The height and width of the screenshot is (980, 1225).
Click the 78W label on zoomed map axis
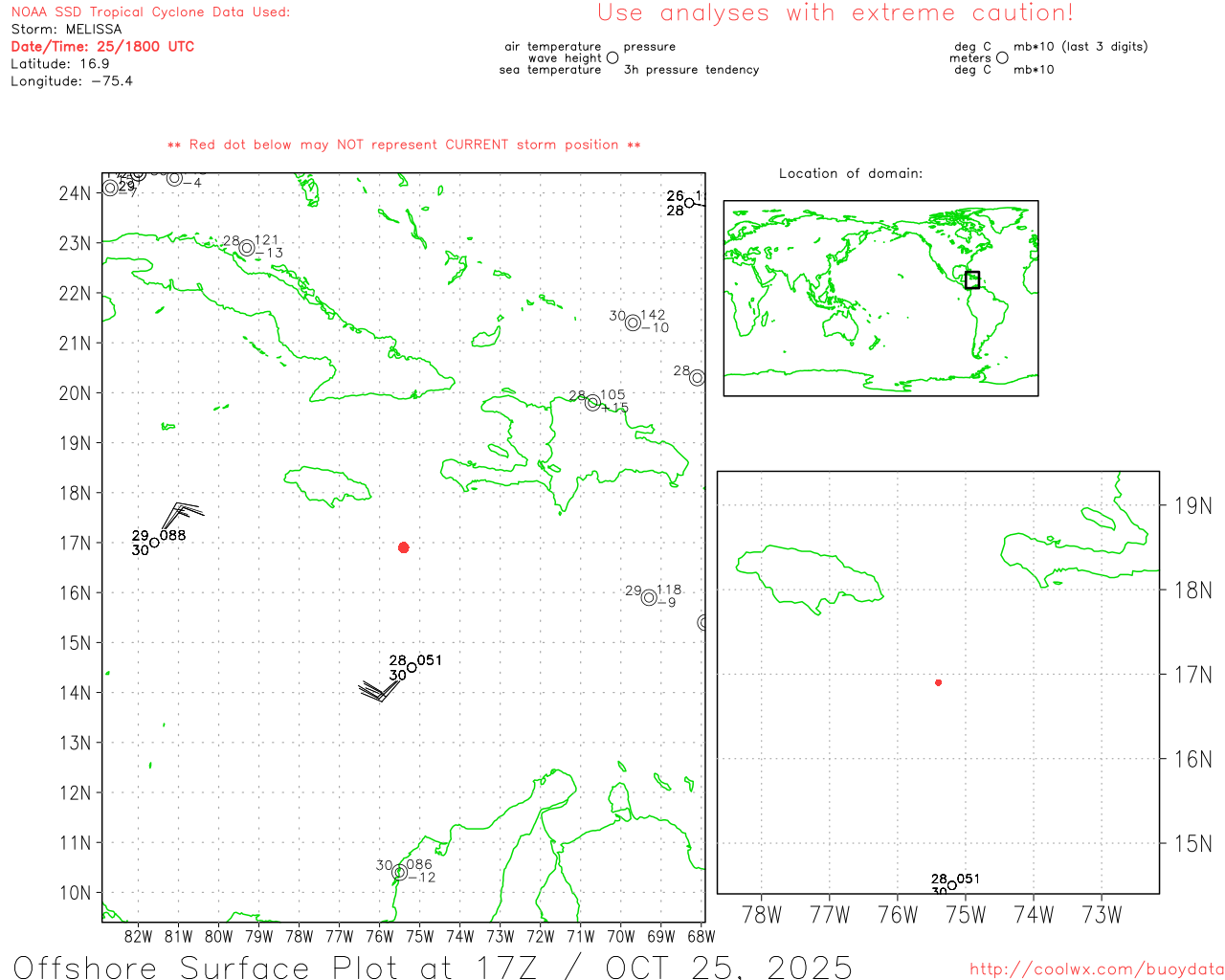point(762,915)
